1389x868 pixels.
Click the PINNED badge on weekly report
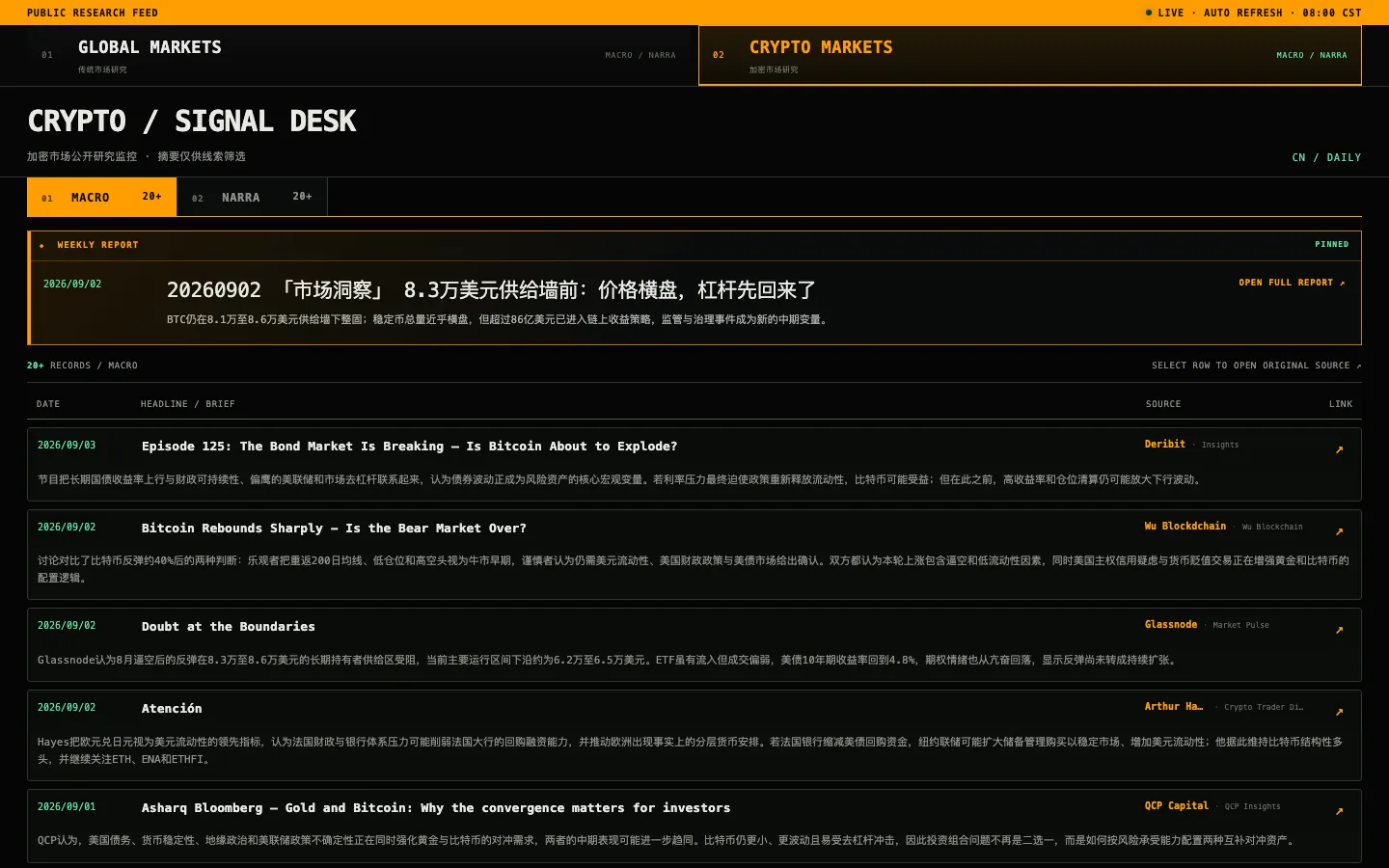pyautogui.click(x=1332, y=245)
